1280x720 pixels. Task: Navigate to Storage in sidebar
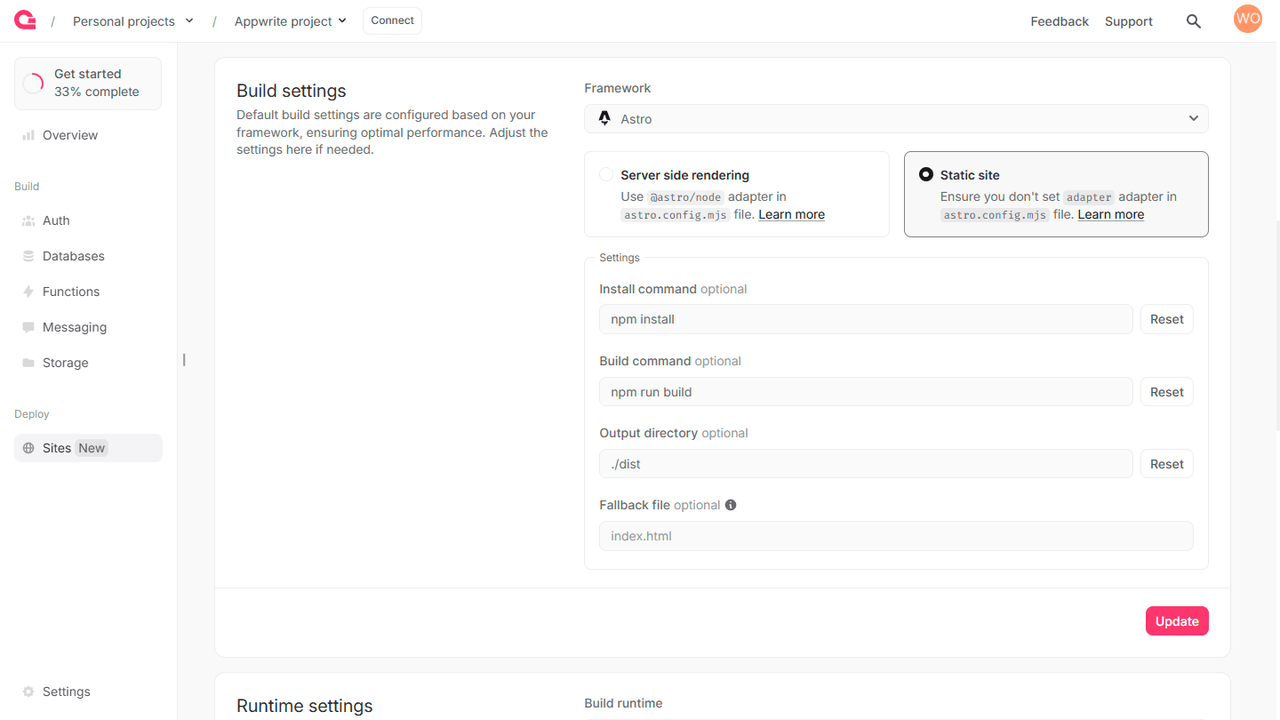[65, 363]
